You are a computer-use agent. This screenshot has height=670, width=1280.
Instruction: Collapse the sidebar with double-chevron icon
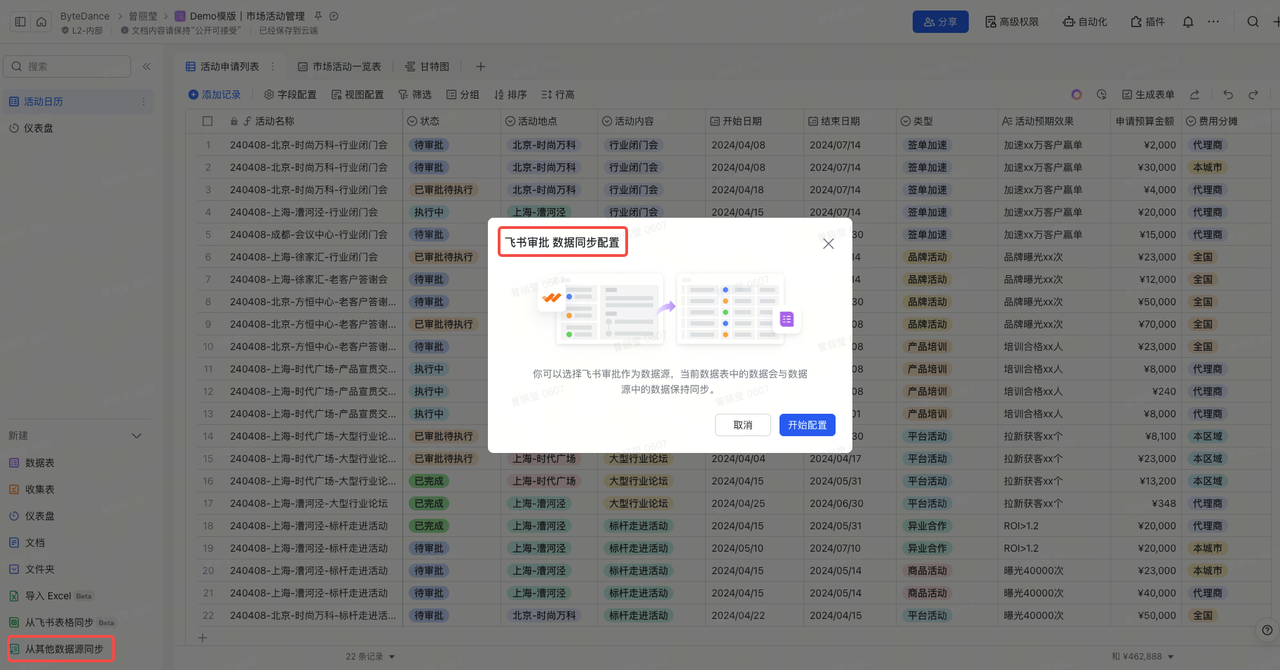point(146,67)
